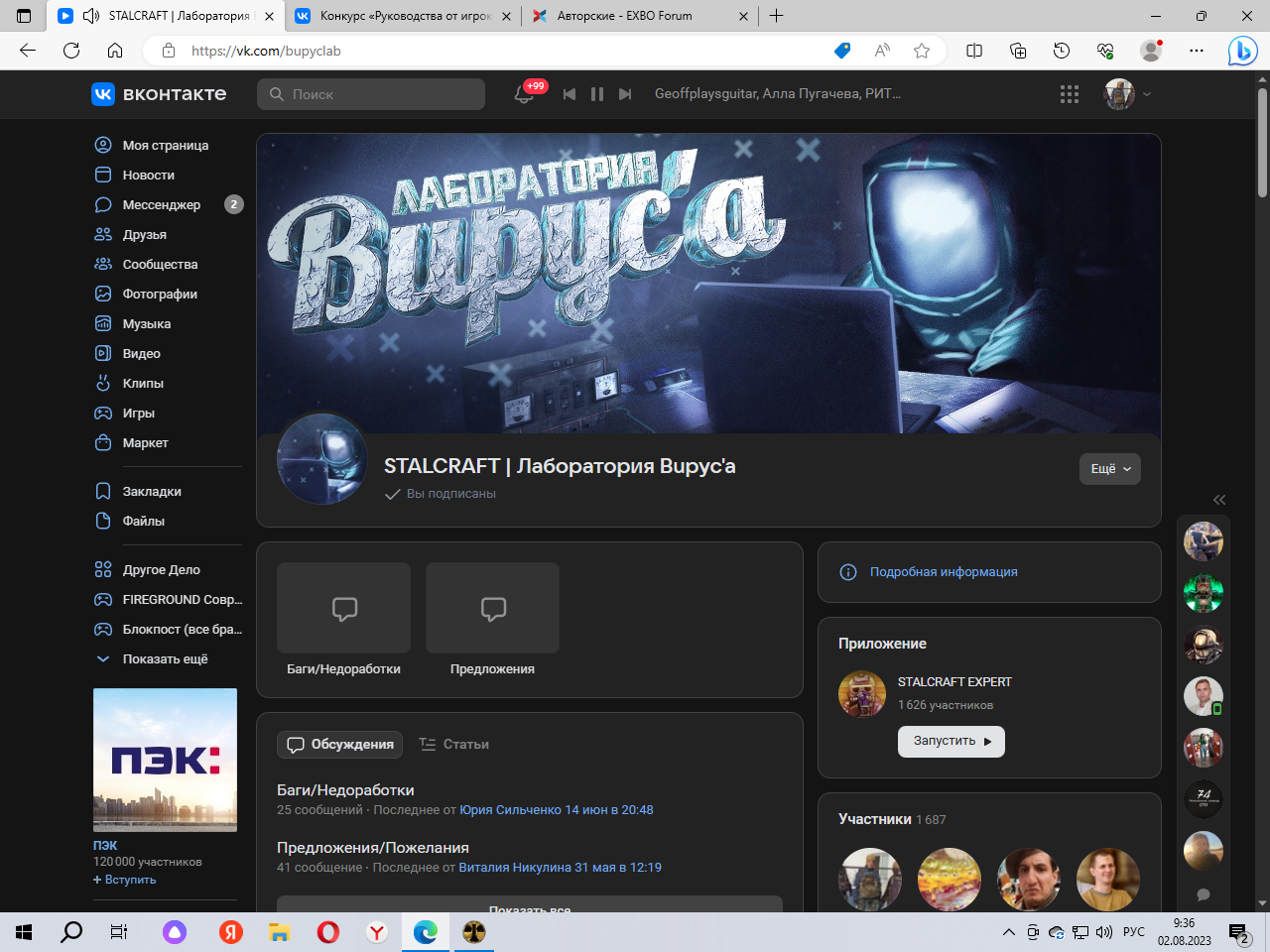Toggle Edge split screen icon
Screen dimensions: 1270x952
[x=974, y=51]
